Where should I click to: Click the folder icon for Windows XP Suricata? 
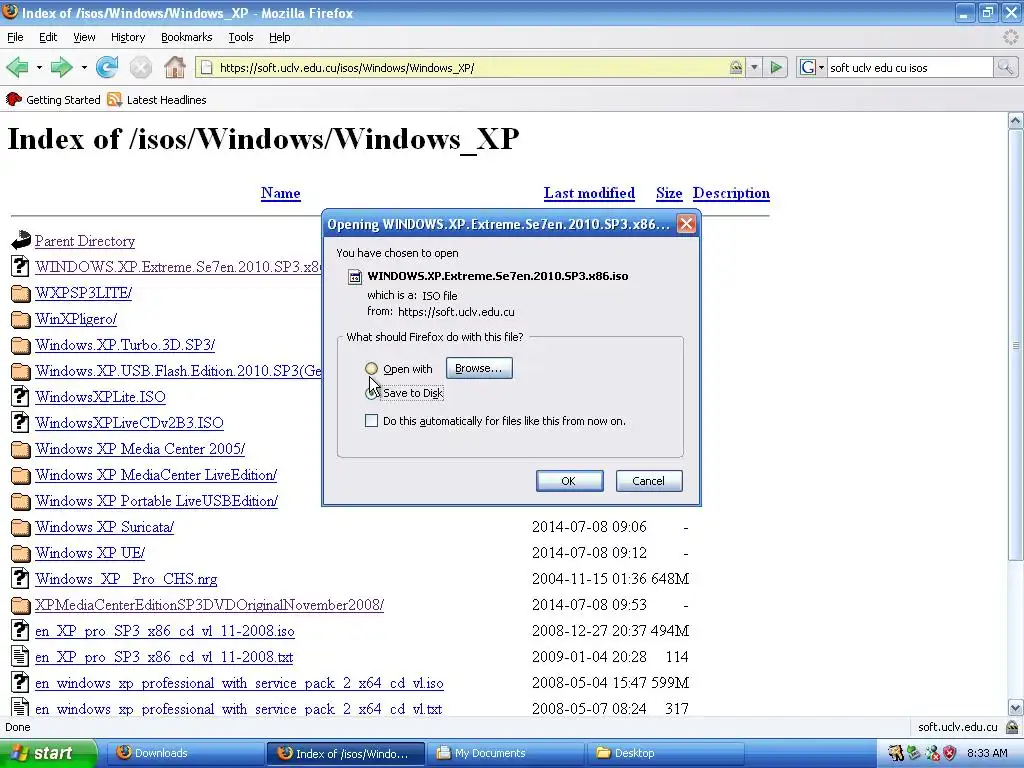coord(21,527)
